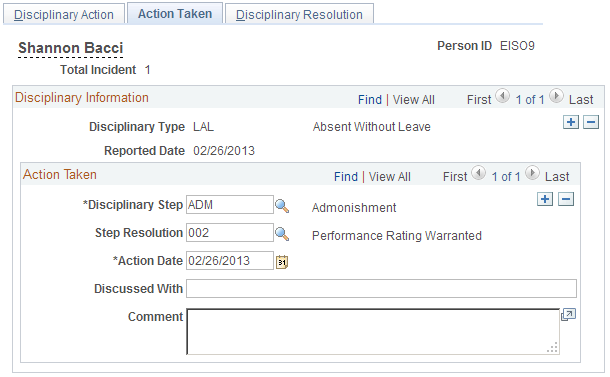This screenshot has height=377, width=610.
Task: Open Disciplinary Step lookup magnifier
Action: coord(282,206)
